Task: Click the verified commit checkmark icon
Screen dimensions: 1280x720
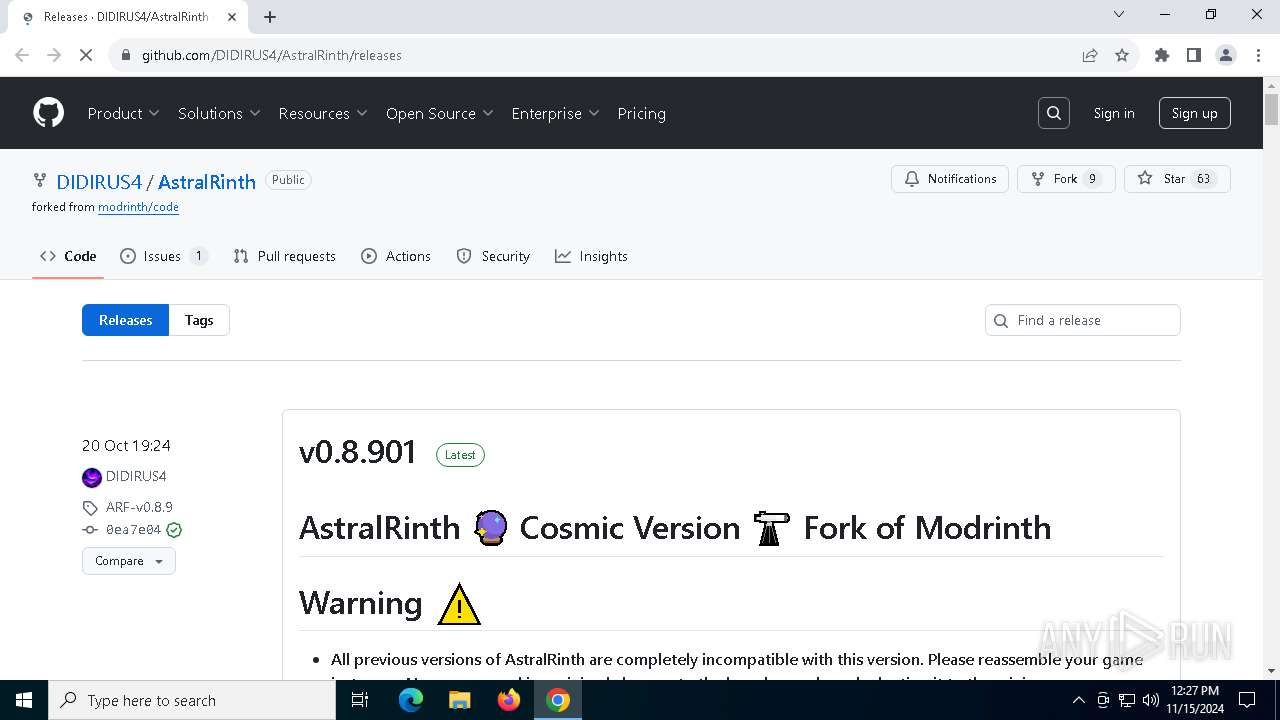Action: click(174, 530)
